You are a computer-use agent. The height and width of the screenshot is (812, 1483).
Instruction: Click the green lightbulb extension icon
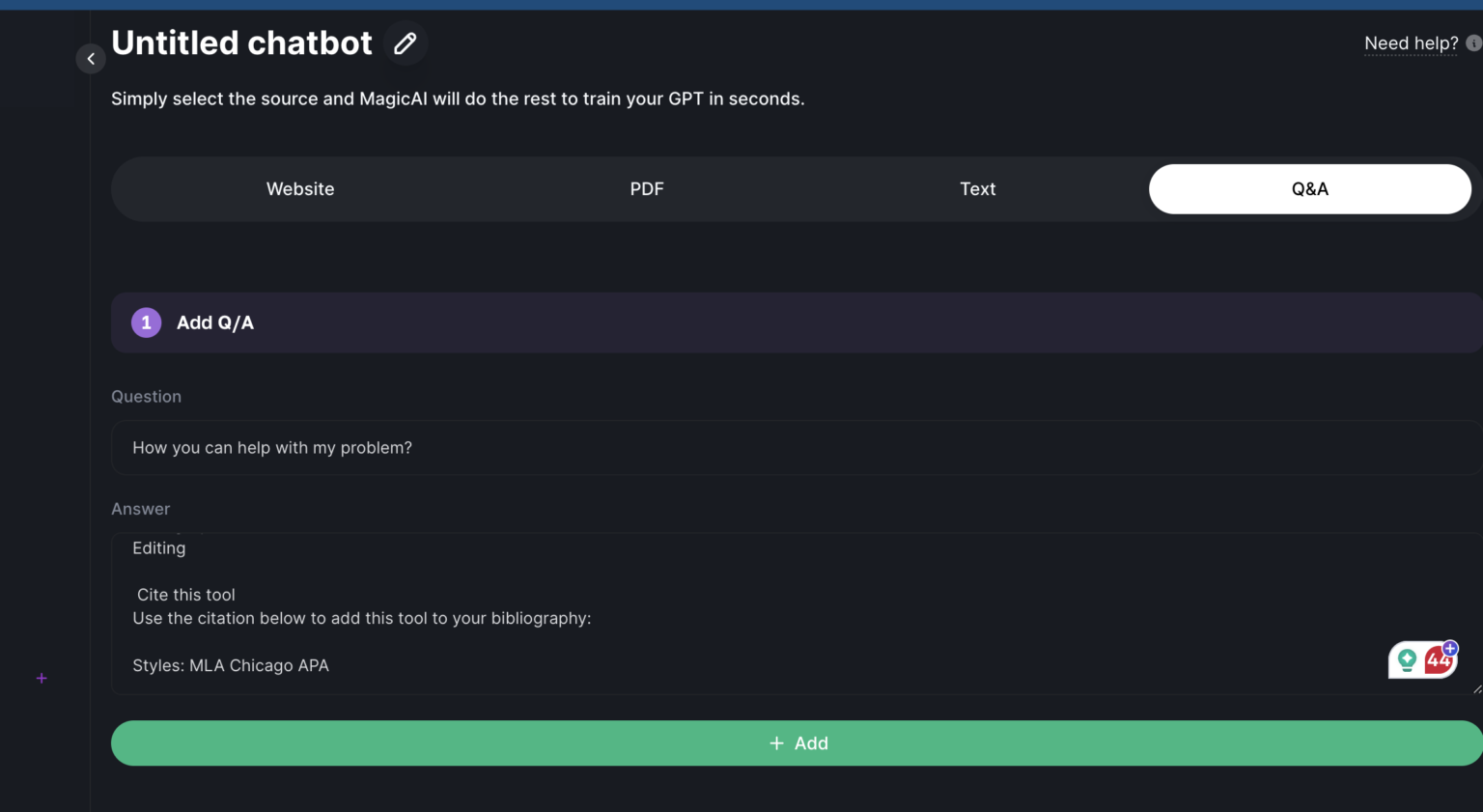point(1407,660)
